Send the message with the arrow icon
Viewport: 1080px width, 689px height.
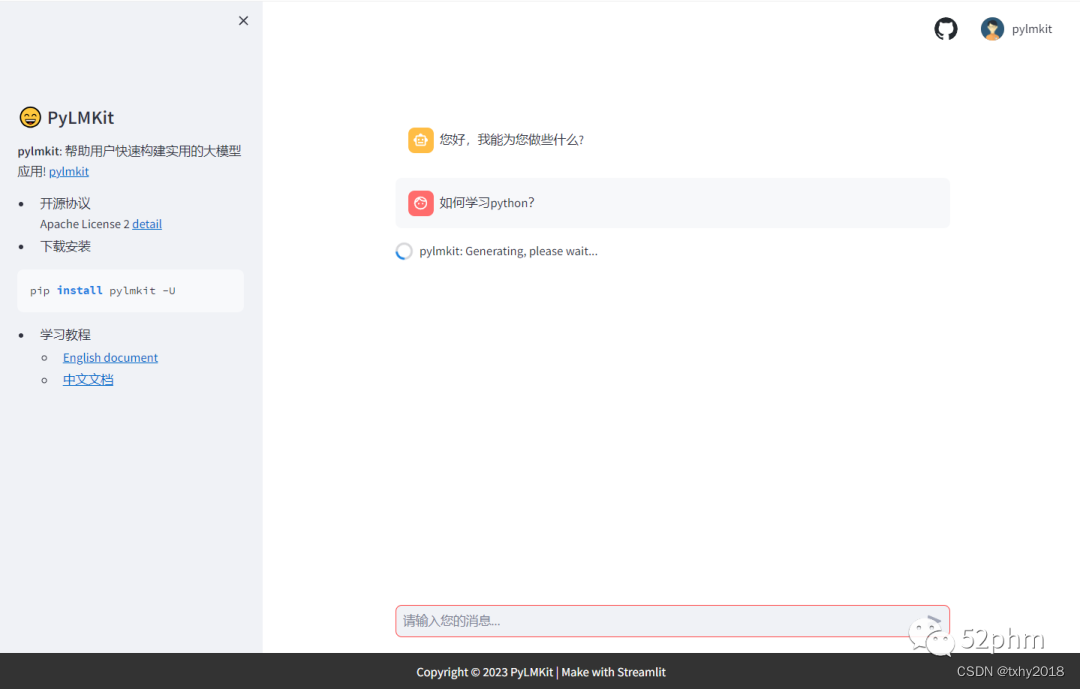click(x=933, y=621)
